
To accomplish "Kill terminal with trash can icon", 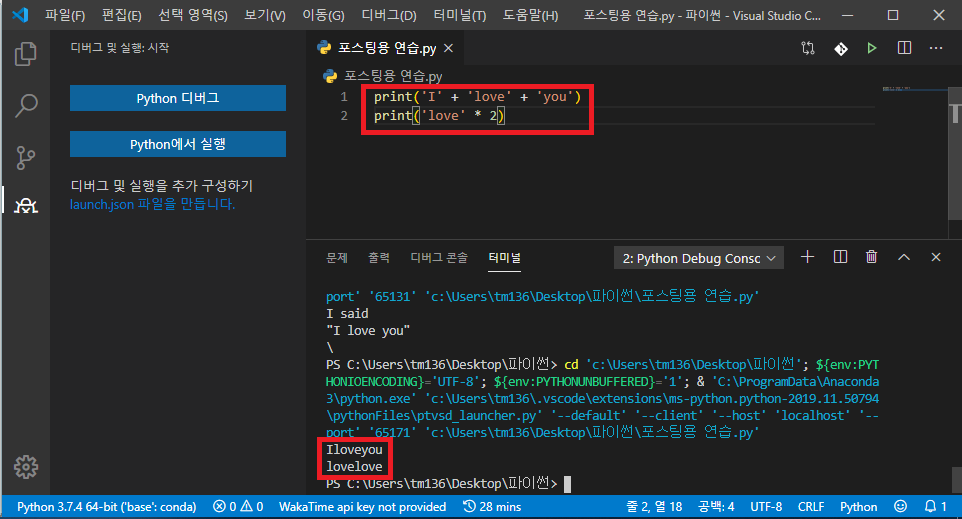I will (x=871, y=257).
